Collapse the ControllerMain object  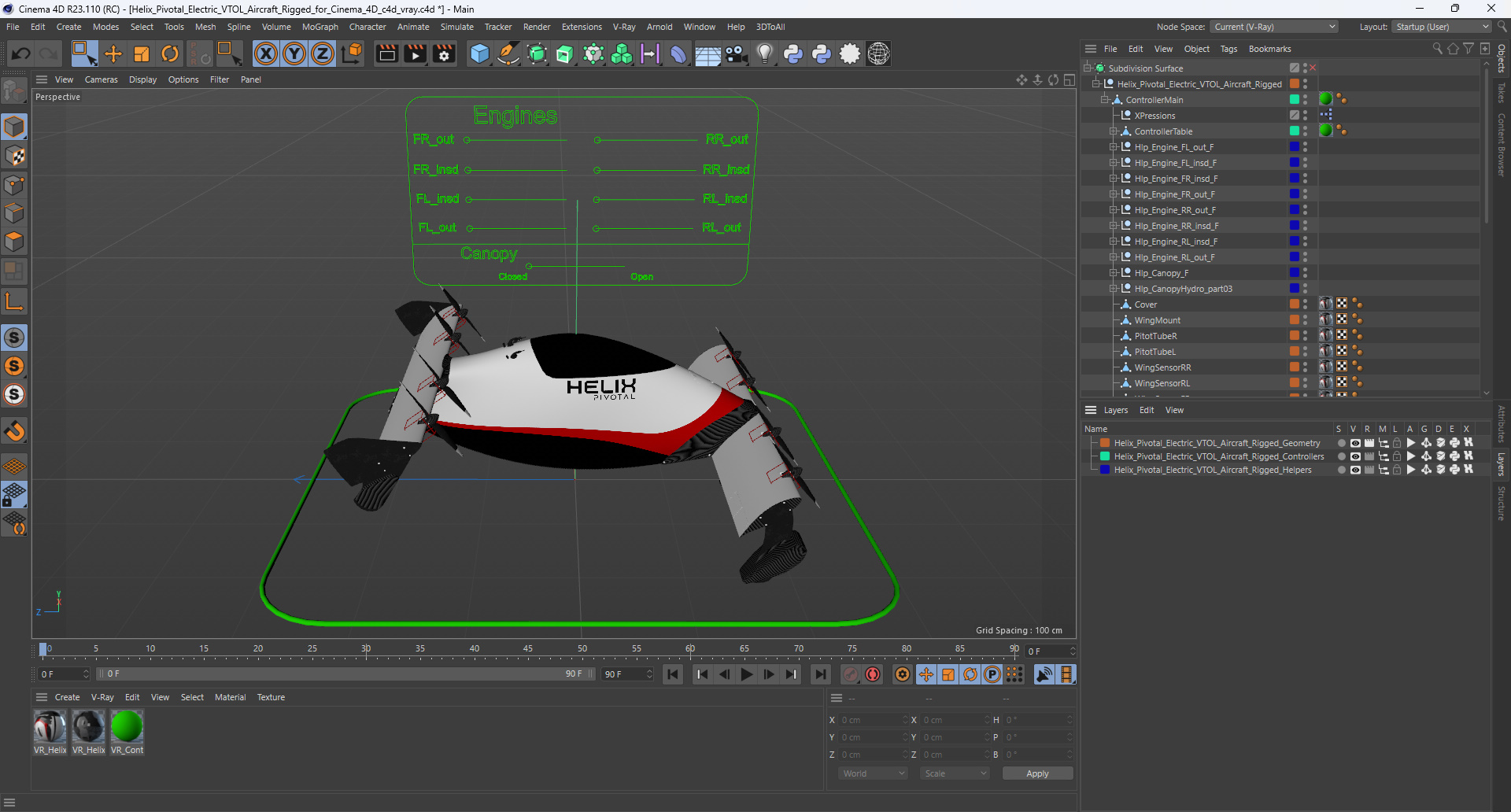click(x=1105, y=100)
